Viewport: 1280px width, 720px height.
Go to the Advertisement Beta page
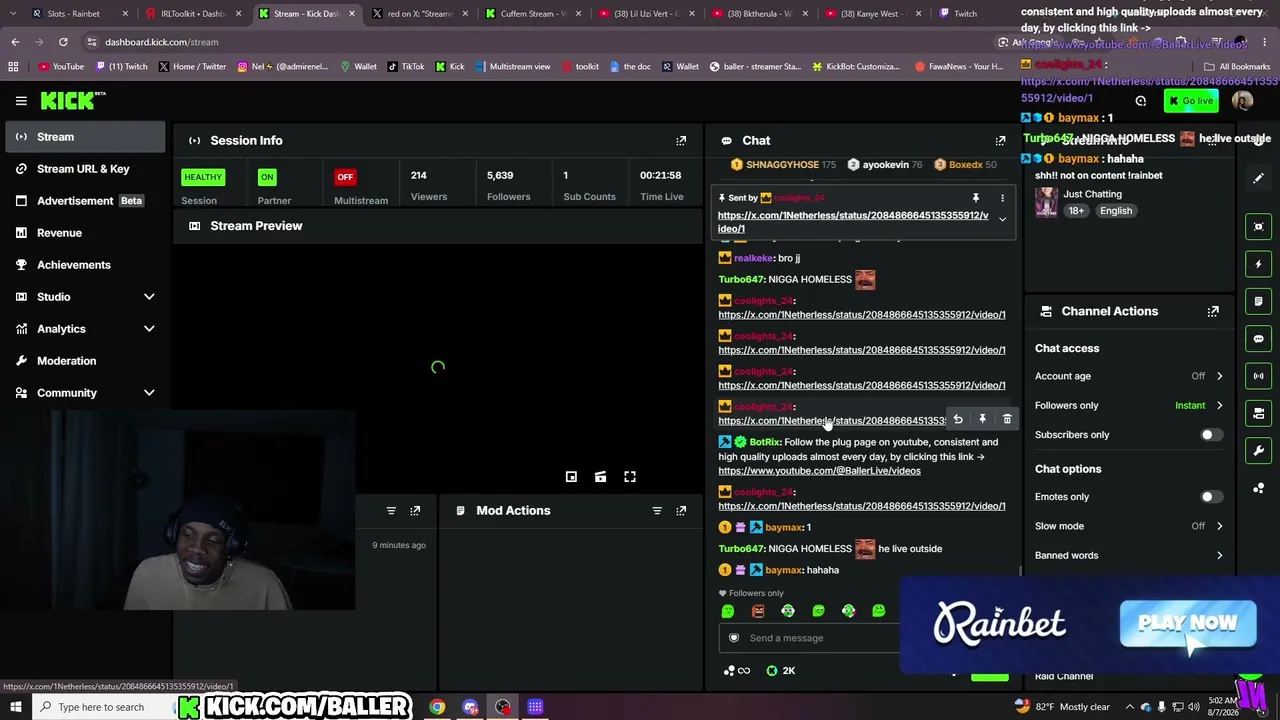[x=85, y=201]
